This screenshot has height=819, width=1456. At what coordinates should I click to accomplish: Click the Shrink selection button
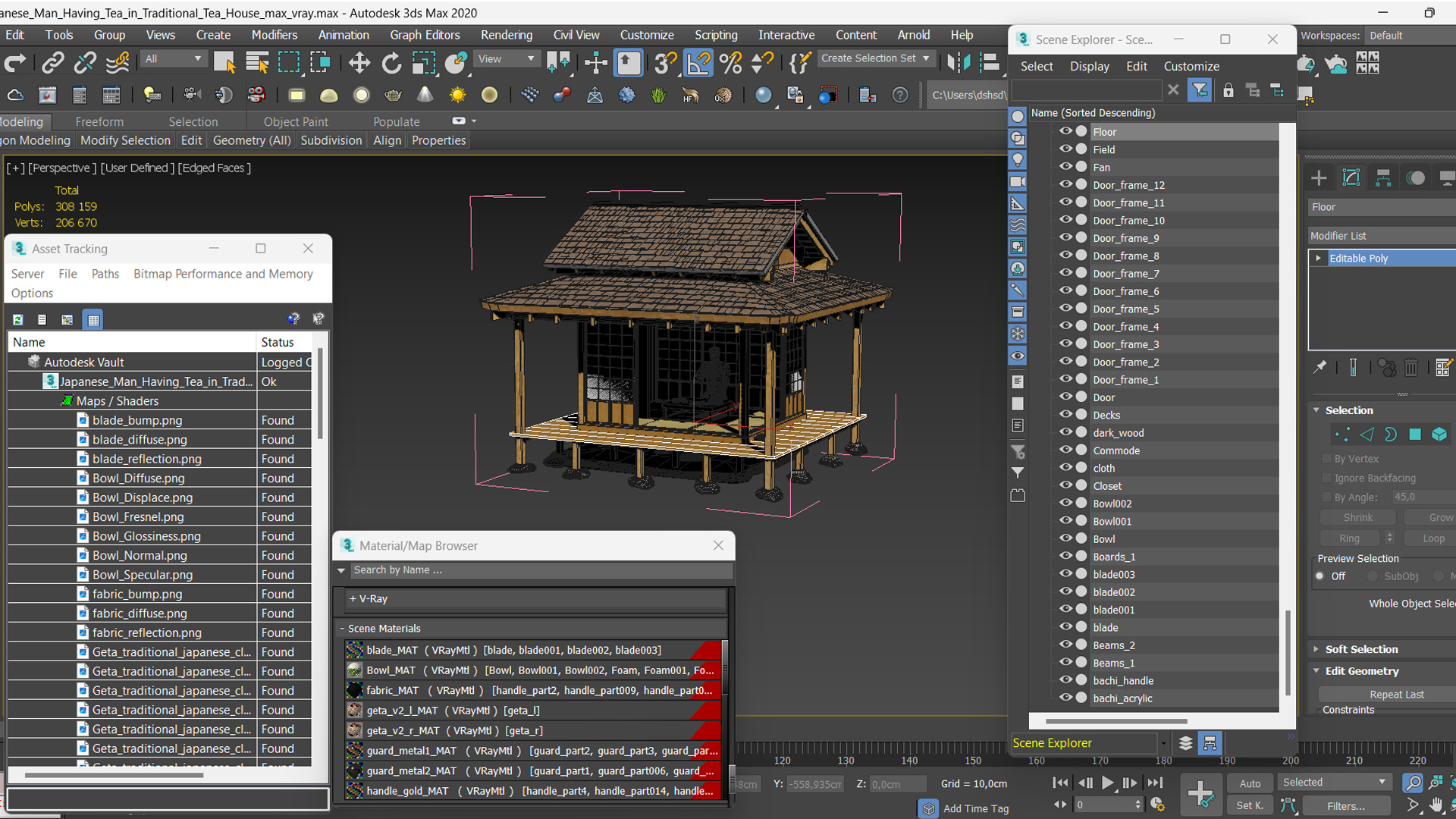click(1357, 517)
